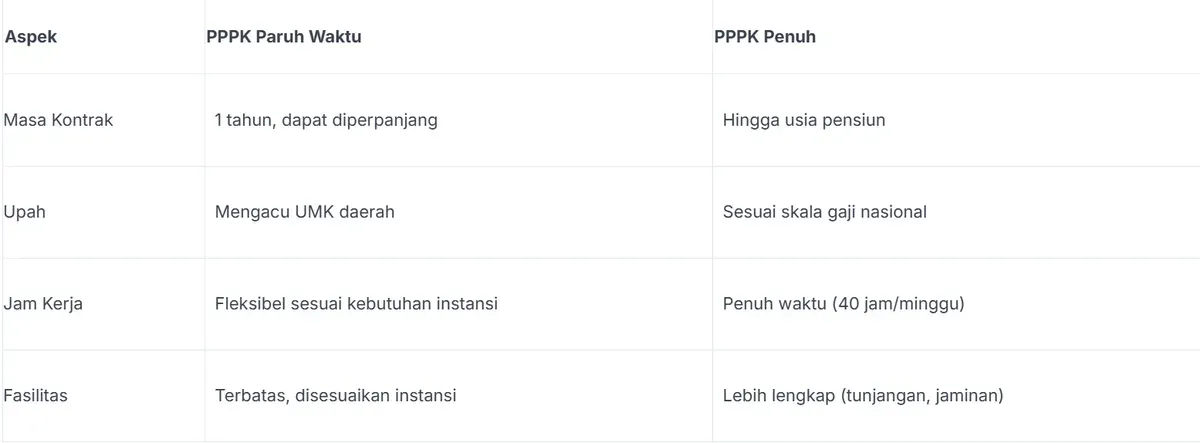Select the cell 'Lebih lengkap (tunjangan, jaminan)'

[862, 396]
